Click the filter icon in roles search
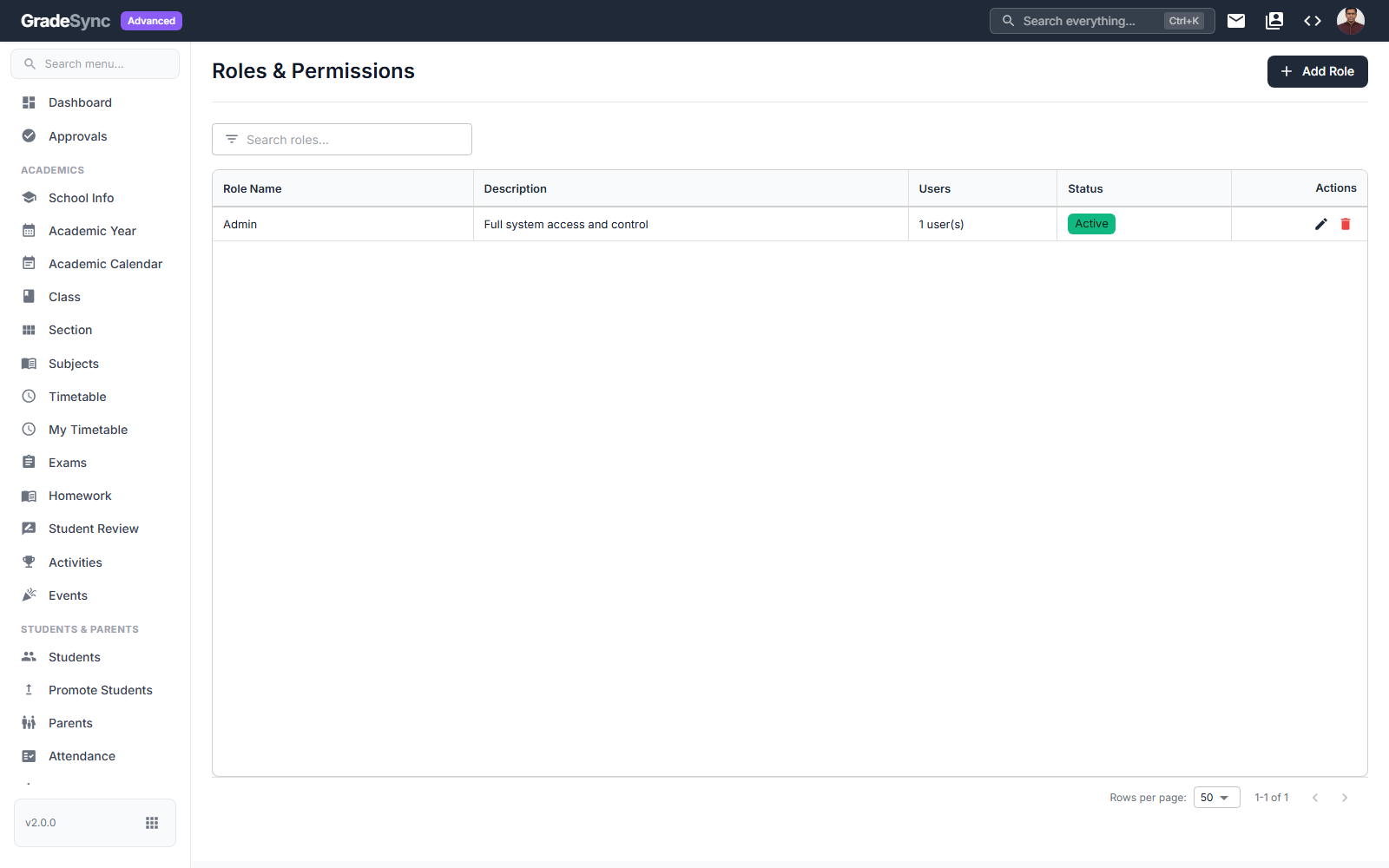The image size is (1389, 868). 232,140
